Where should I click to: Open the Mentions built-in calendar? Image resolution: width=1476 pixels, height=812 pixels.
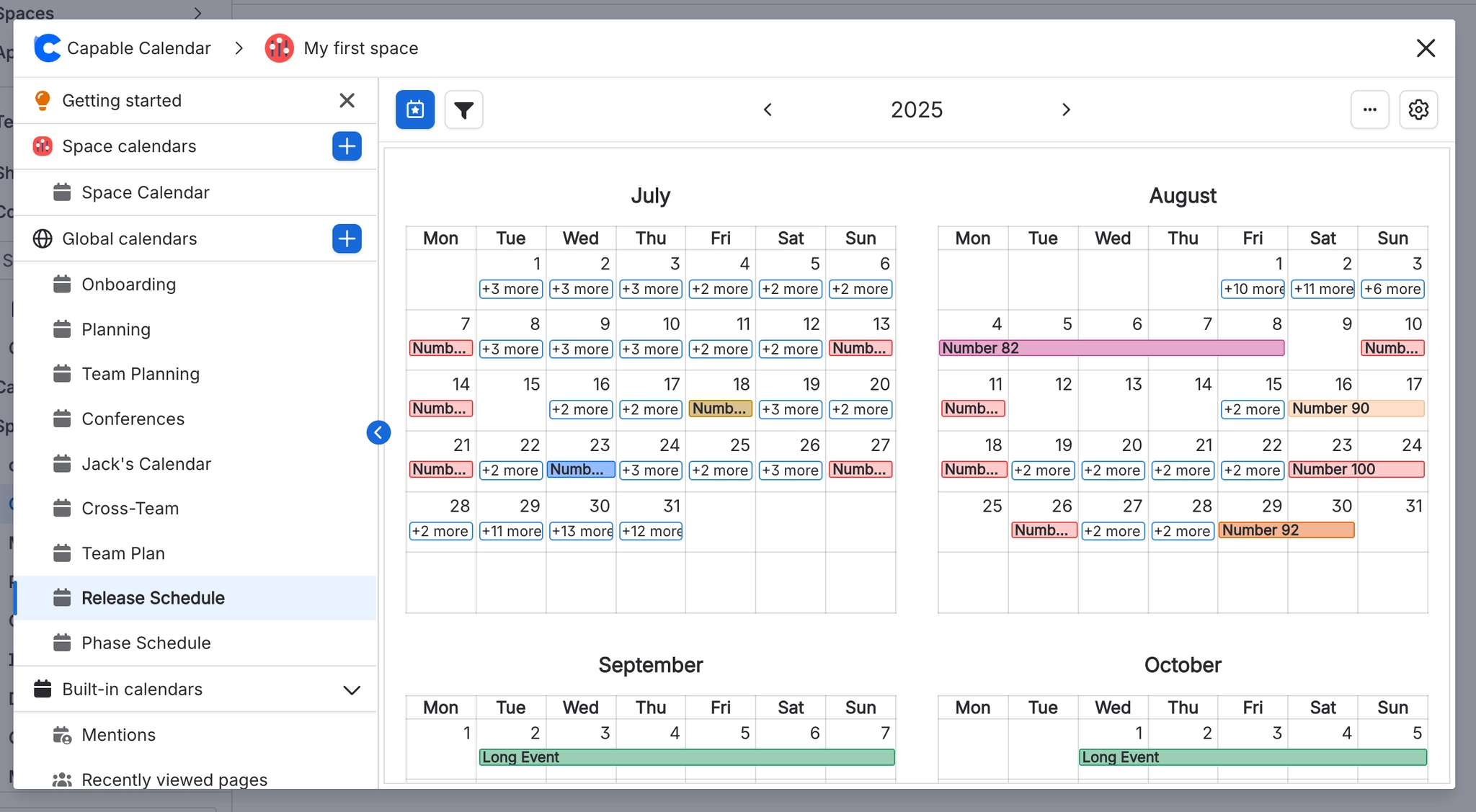[x=118, y=735]
